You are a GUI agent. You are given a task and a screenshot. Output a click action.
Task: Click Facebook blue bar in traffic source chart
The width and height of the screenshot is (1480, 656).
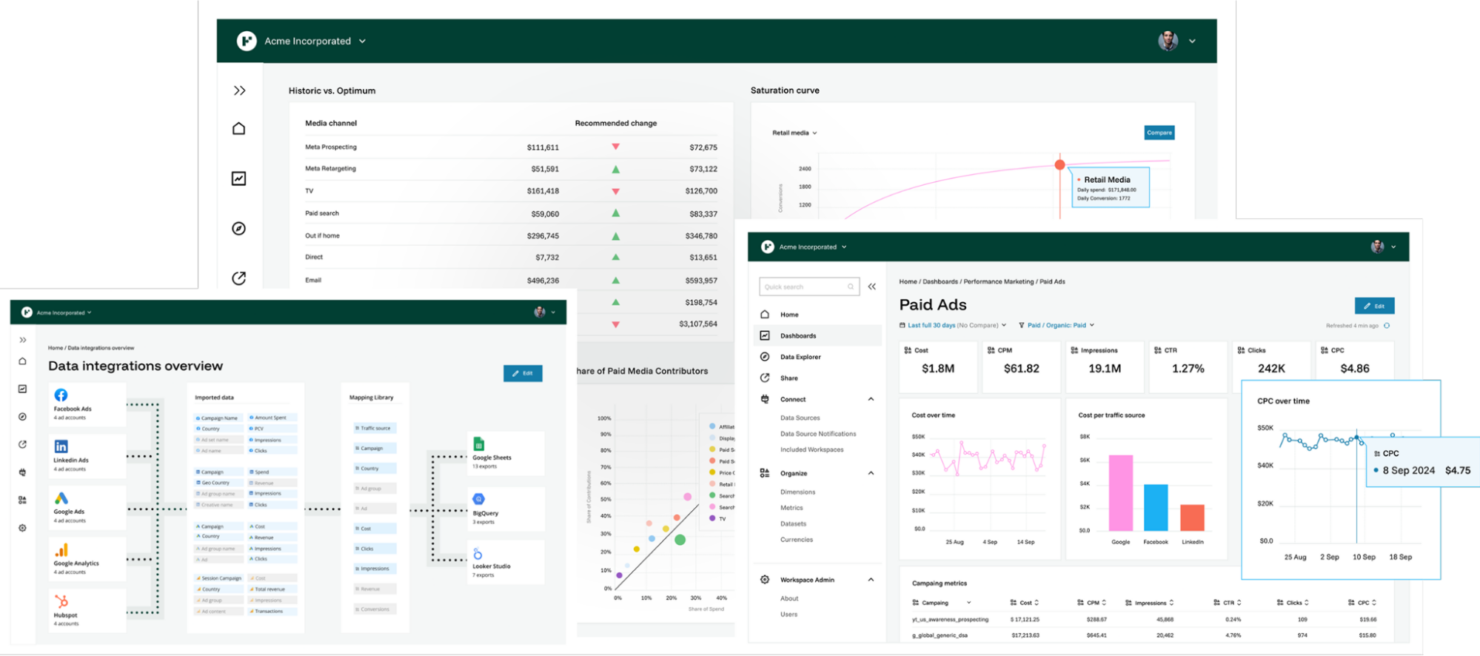pos(1156,508)
